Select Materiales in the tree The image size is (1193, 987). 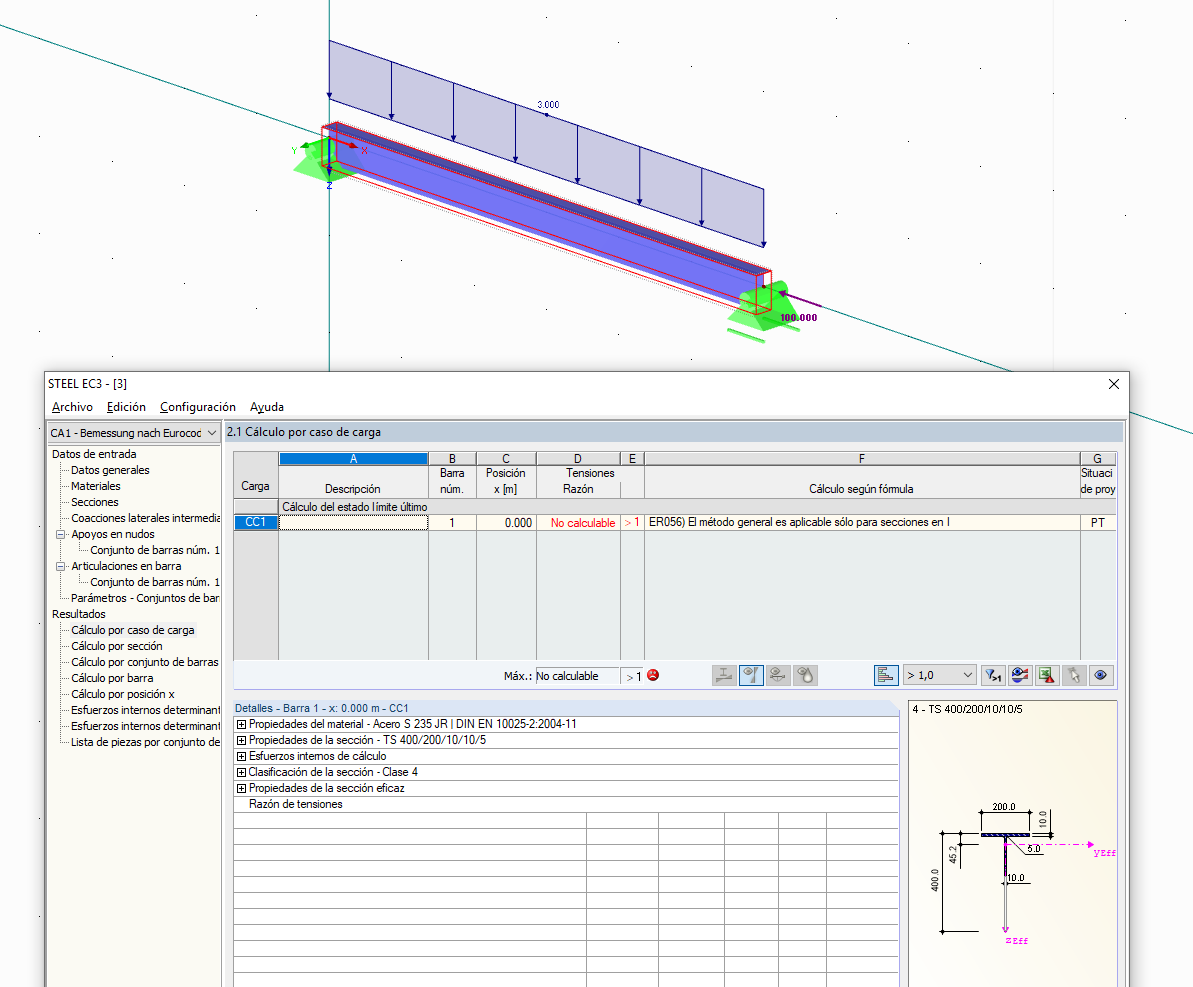point(96,486)
